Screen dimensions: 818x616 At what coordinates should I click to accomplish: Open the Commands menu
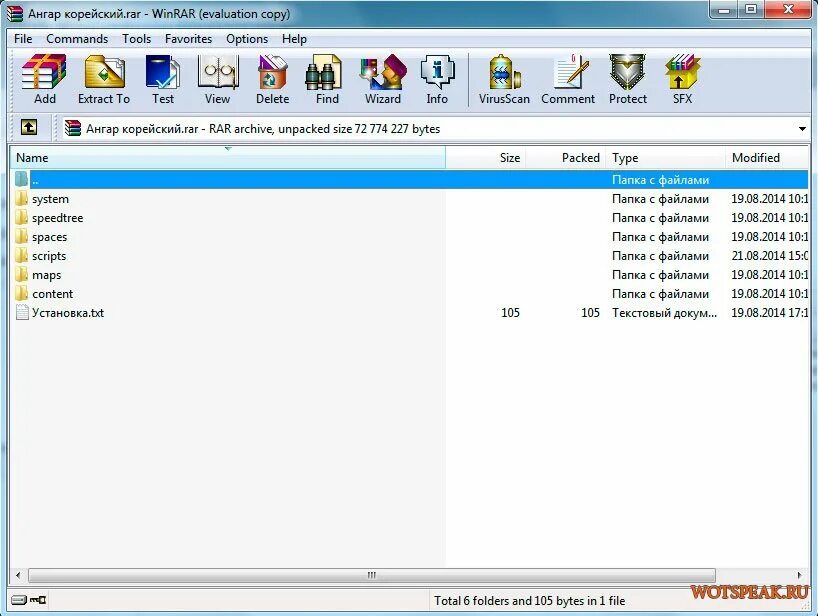77,39
